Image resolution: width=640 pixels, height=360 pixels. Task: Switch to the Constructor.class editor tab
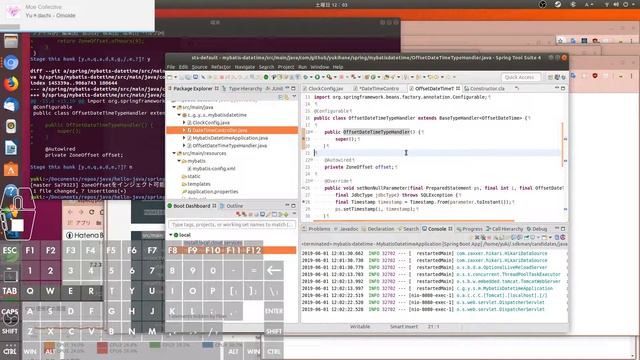click(487, 89)
